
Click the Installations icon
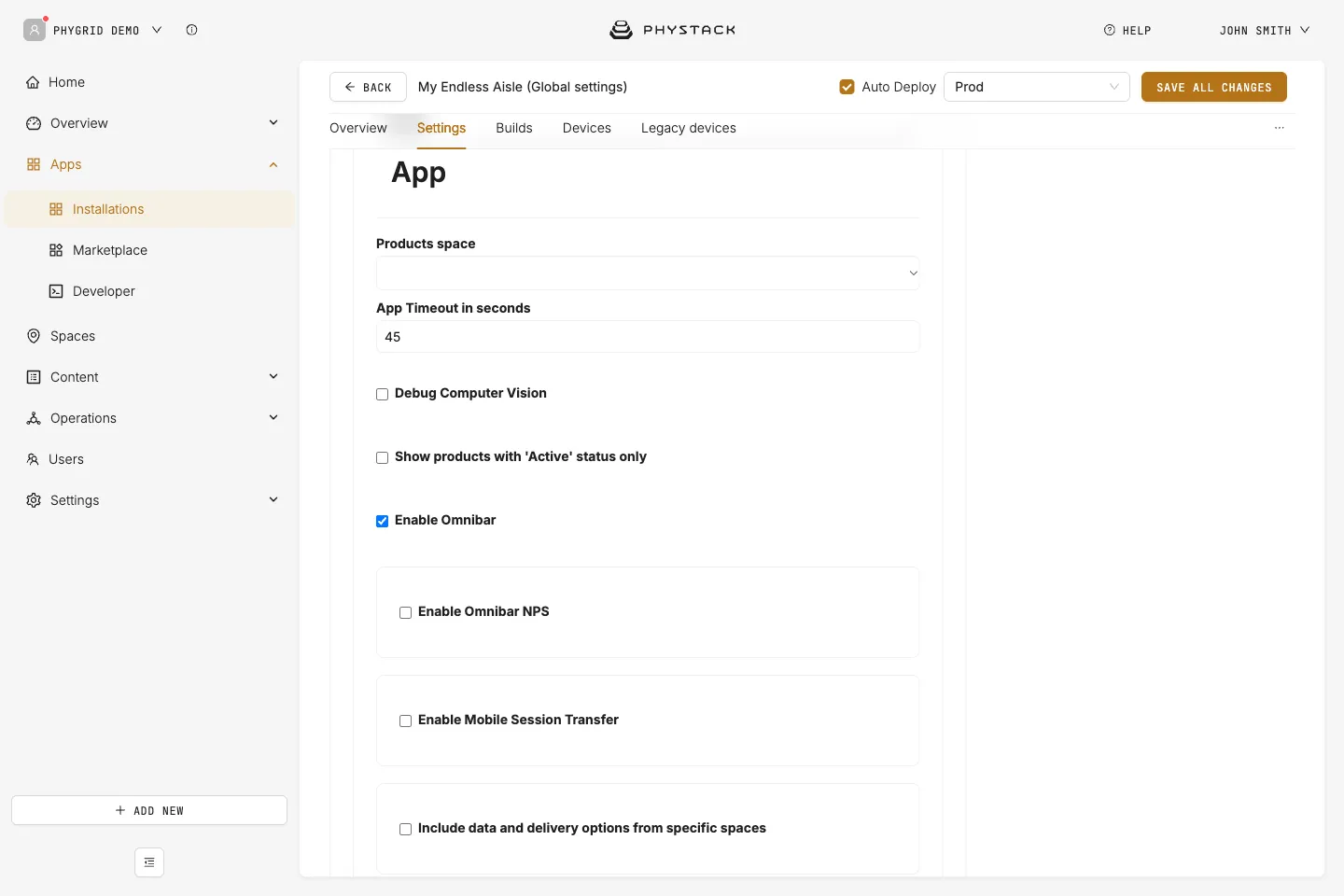pyautogui.click(x=56, y=209)
